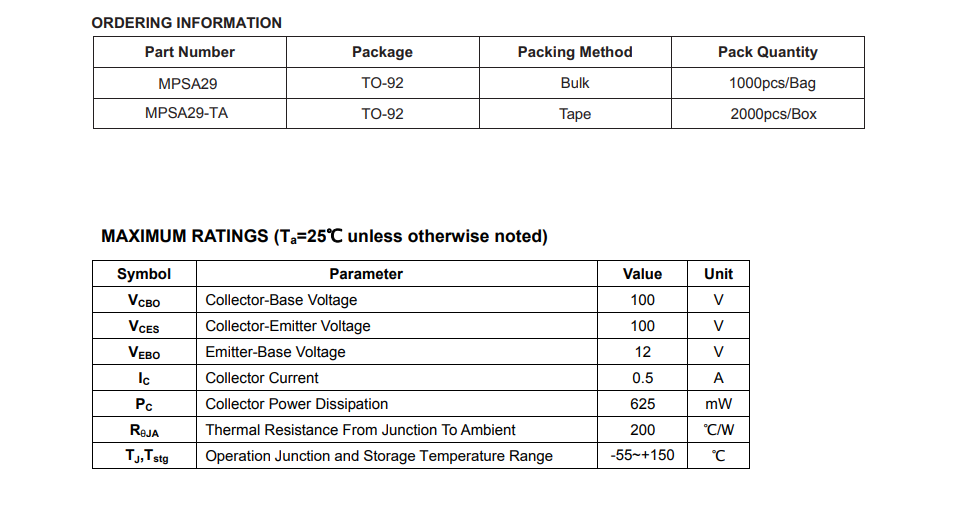Image resolution: width=961 pixels, height=526 pixels.
Task: Select Collector Power Dissipation value 625
Action: coord(642,404)
